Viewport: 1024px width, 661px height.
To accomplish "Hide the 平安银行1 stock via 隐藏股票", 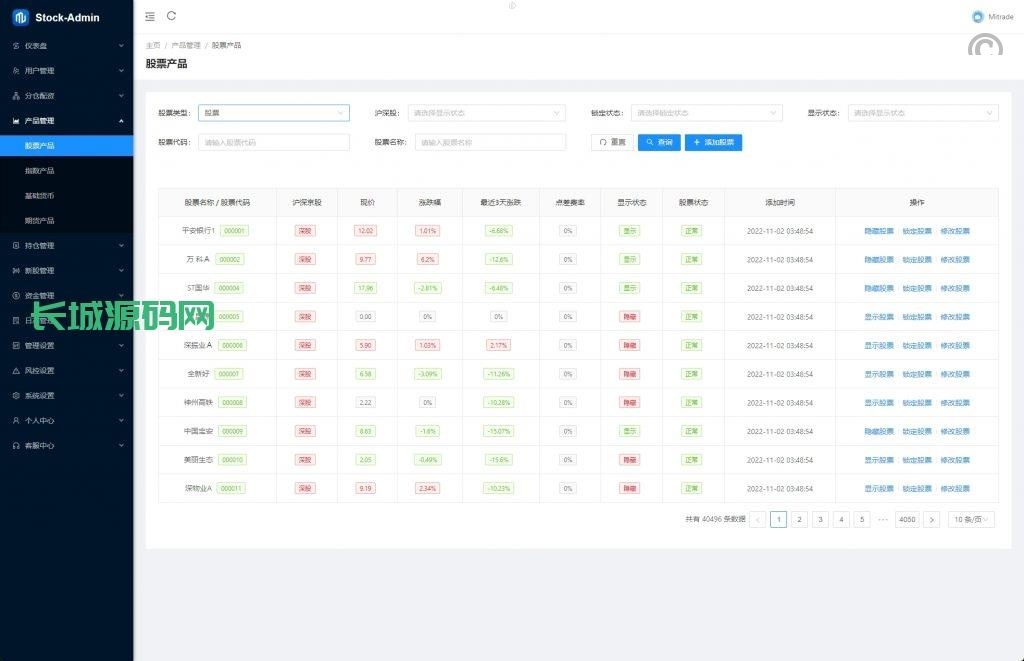I will click(x=879, y=231).
